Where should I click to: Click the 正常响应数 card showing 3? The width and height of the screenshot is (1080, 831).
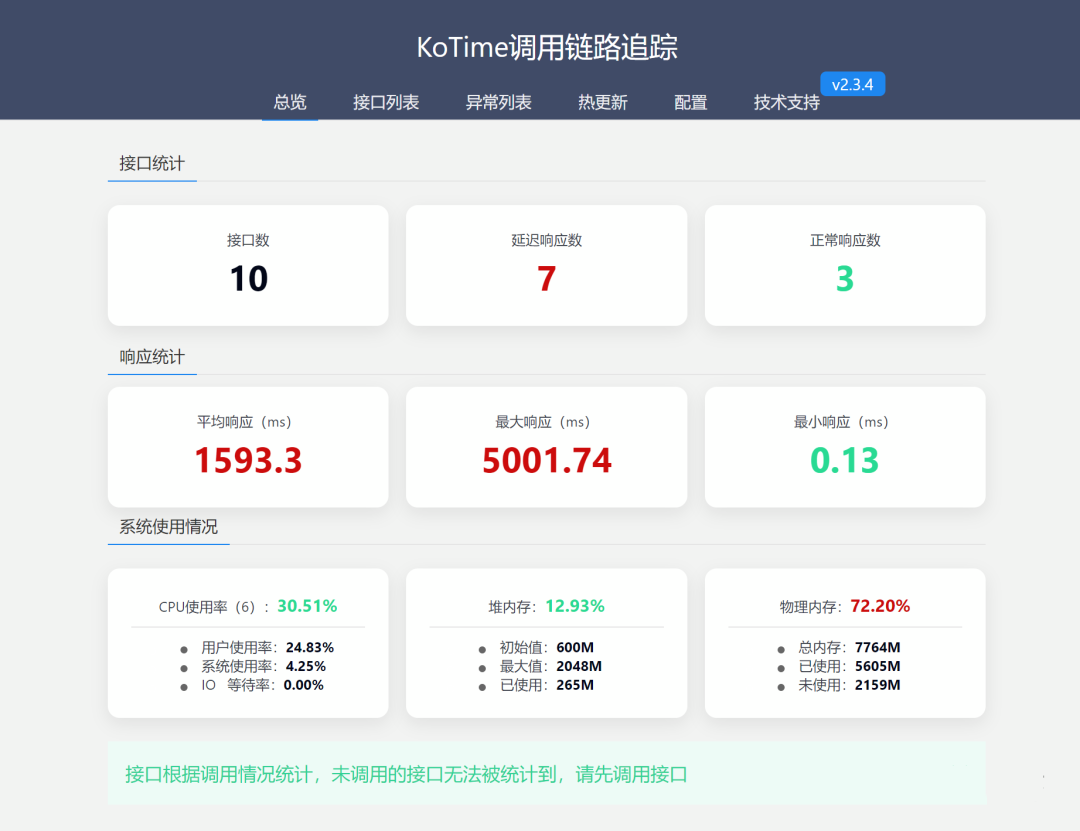coord(845,265)
